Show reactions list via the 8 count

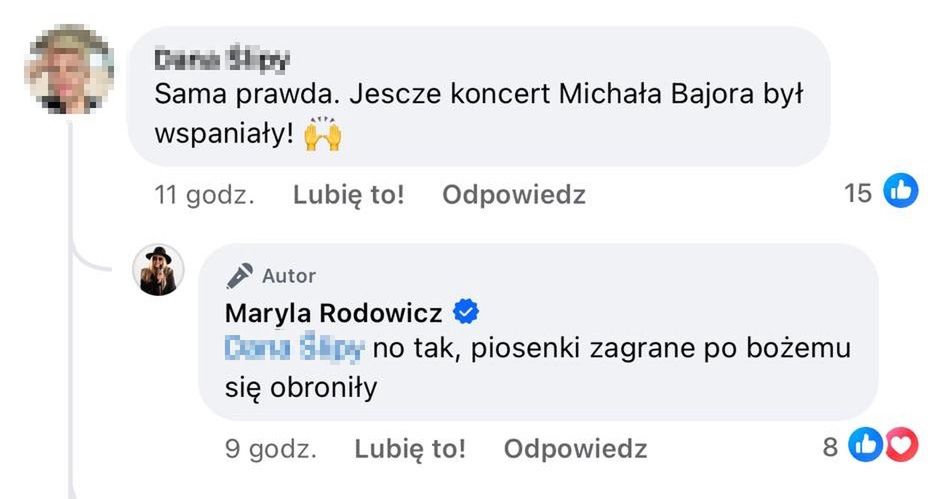[830, 447]
